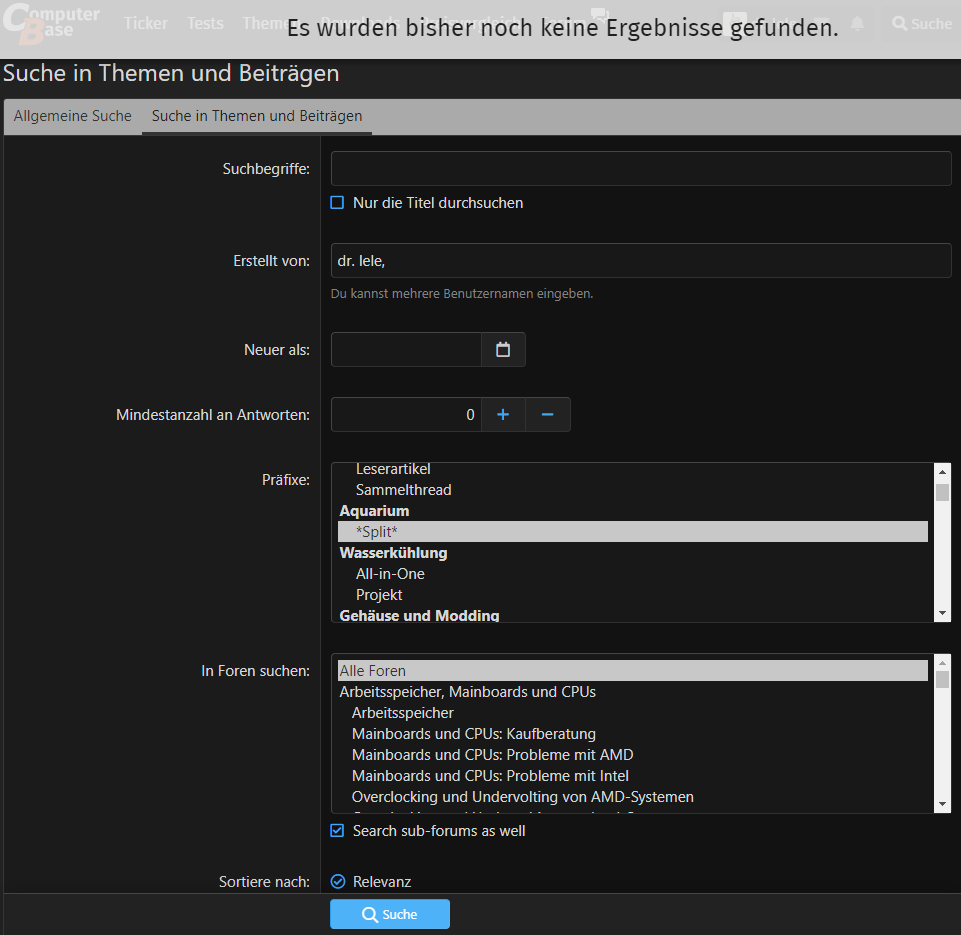961x935 pixels.
Task: Select 'Mainboards und CPUs: Kaufberatung' forum
Action: coord(632,733)
